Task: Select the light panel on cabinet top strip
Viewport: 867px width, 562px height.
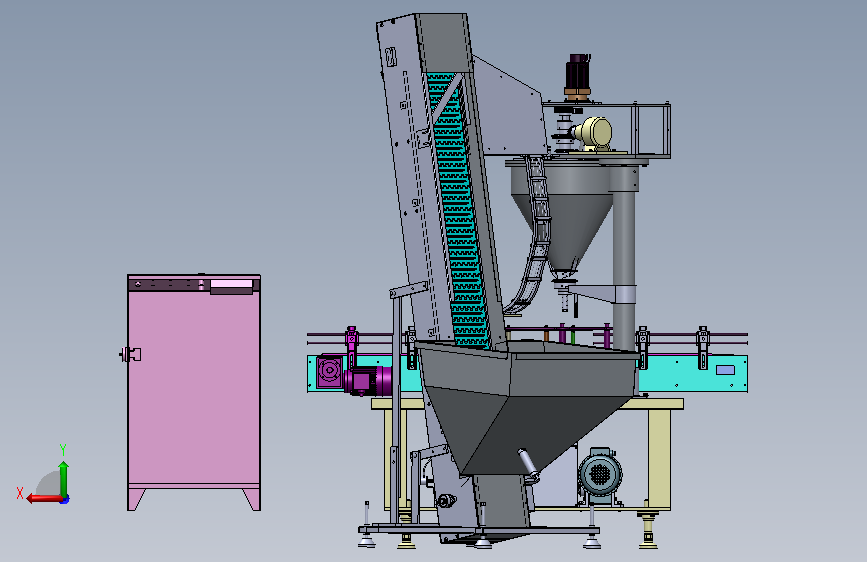Action: pos(231,284)
